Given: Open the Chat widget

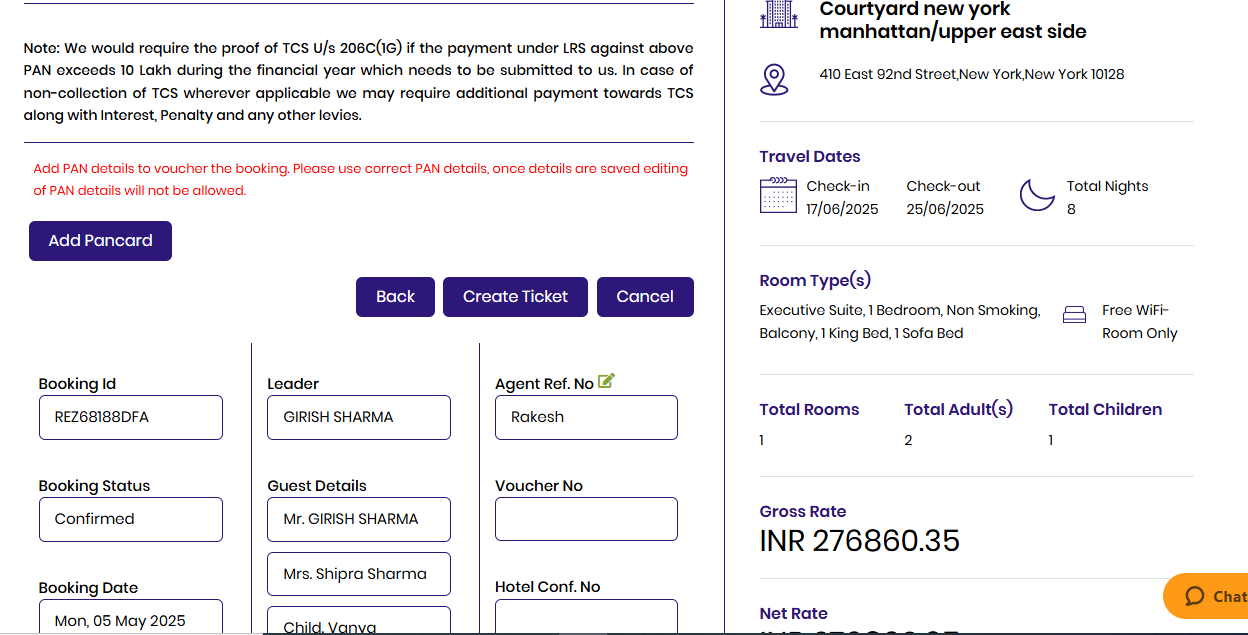Looking at the screenshot, I should click(1206, 596).
